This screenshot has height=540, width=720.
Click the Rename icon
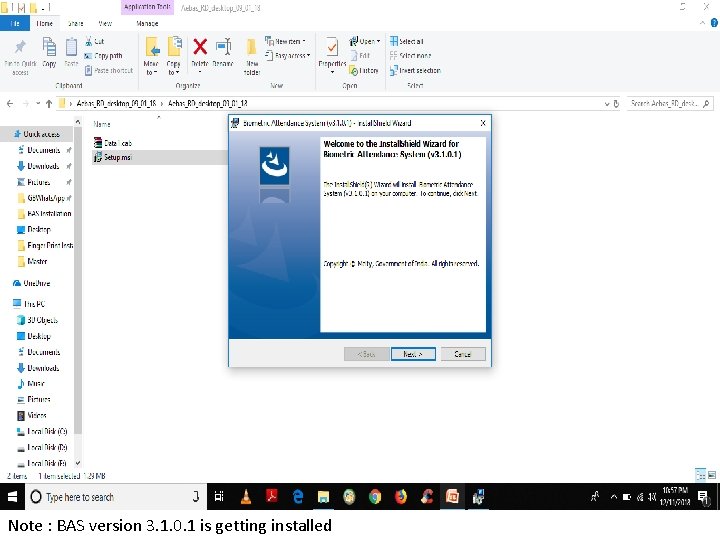[224, 47]
